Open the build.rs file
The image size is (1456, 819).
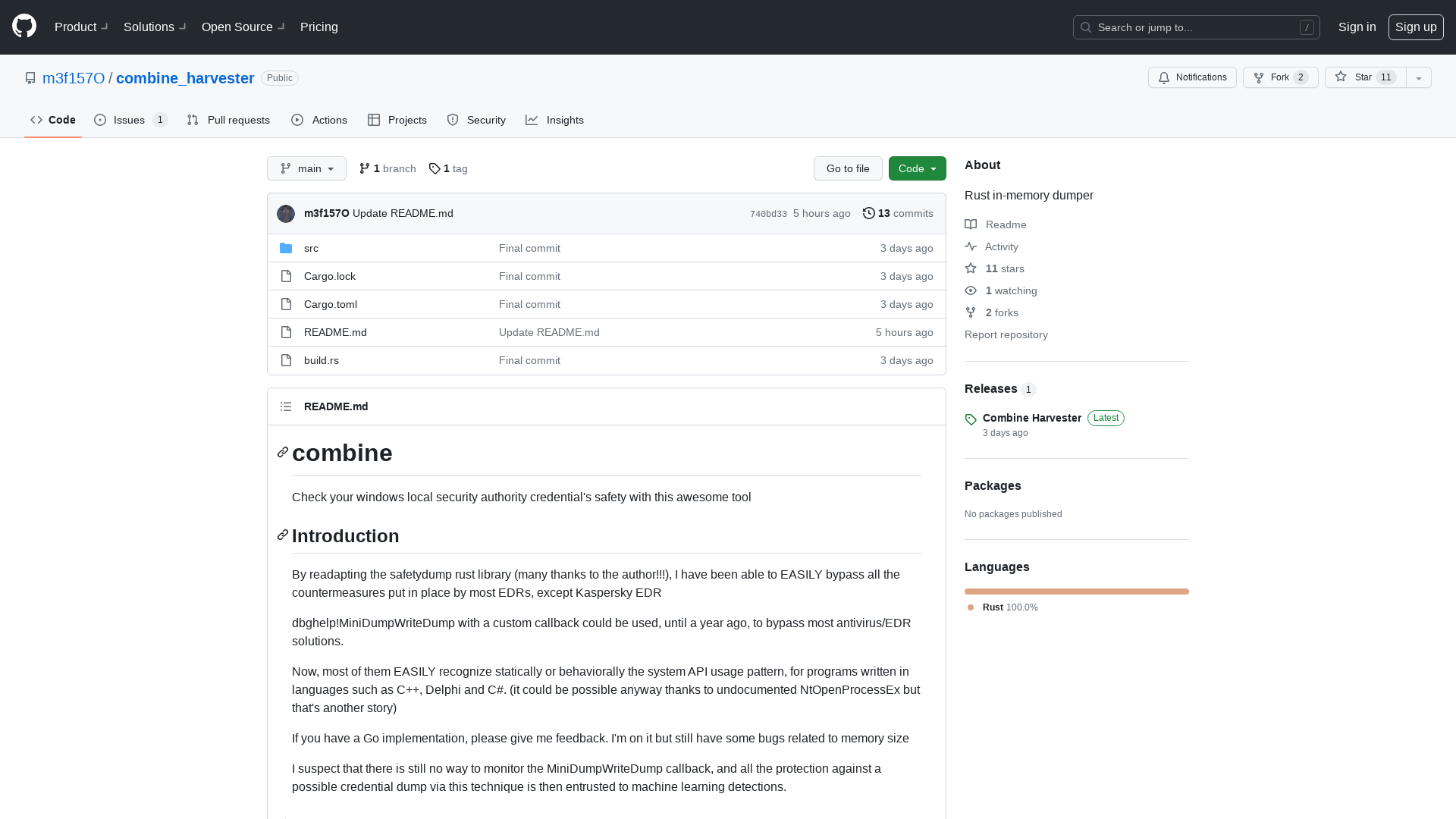(322, 360)
